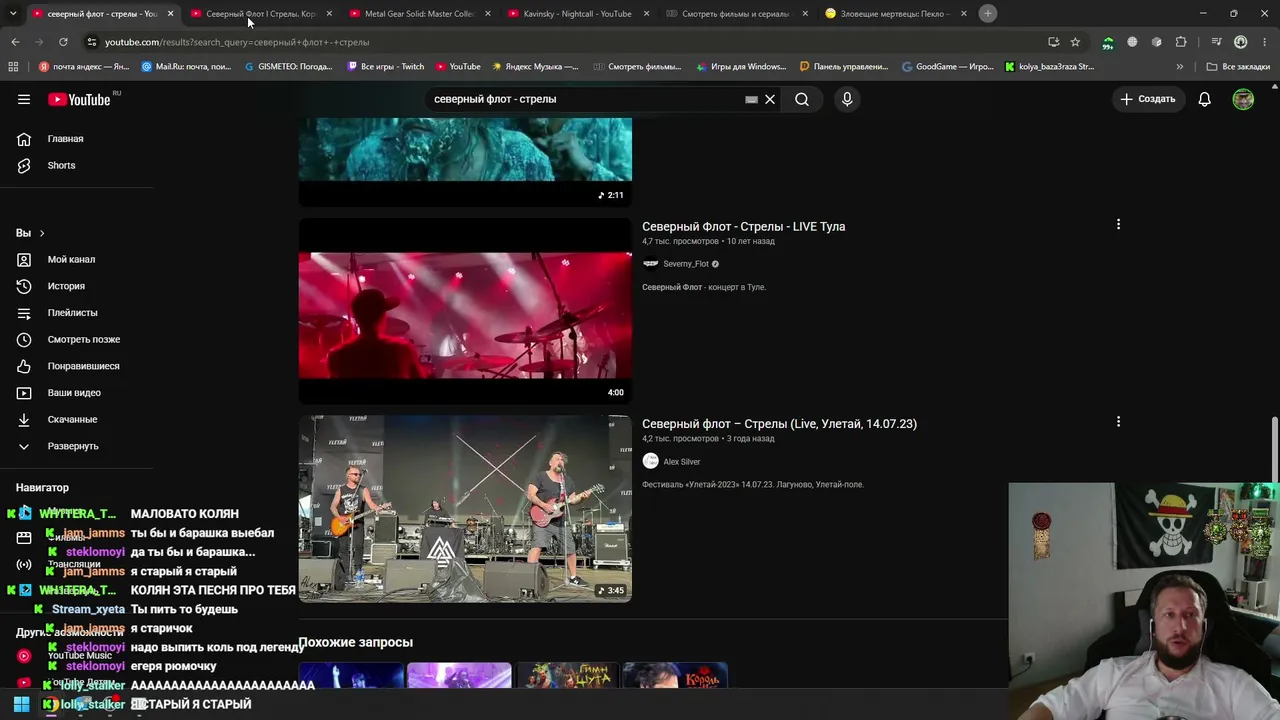Open the Все закладки folder
This screenshot has width=1280, height=720.
pyautogui.click(x=1238, y=67)
